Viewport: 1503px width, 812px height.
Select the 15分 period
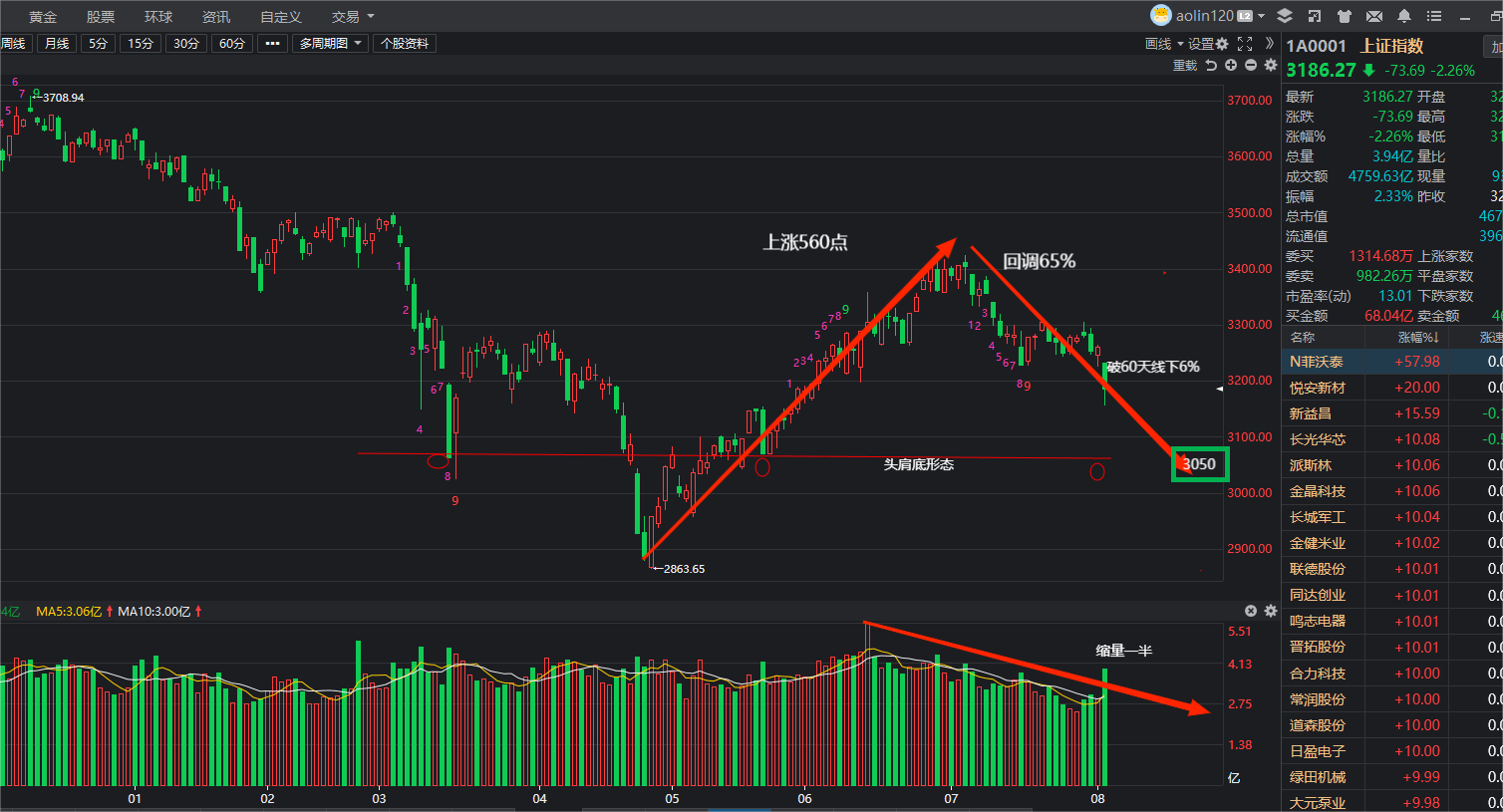point(141,44)
